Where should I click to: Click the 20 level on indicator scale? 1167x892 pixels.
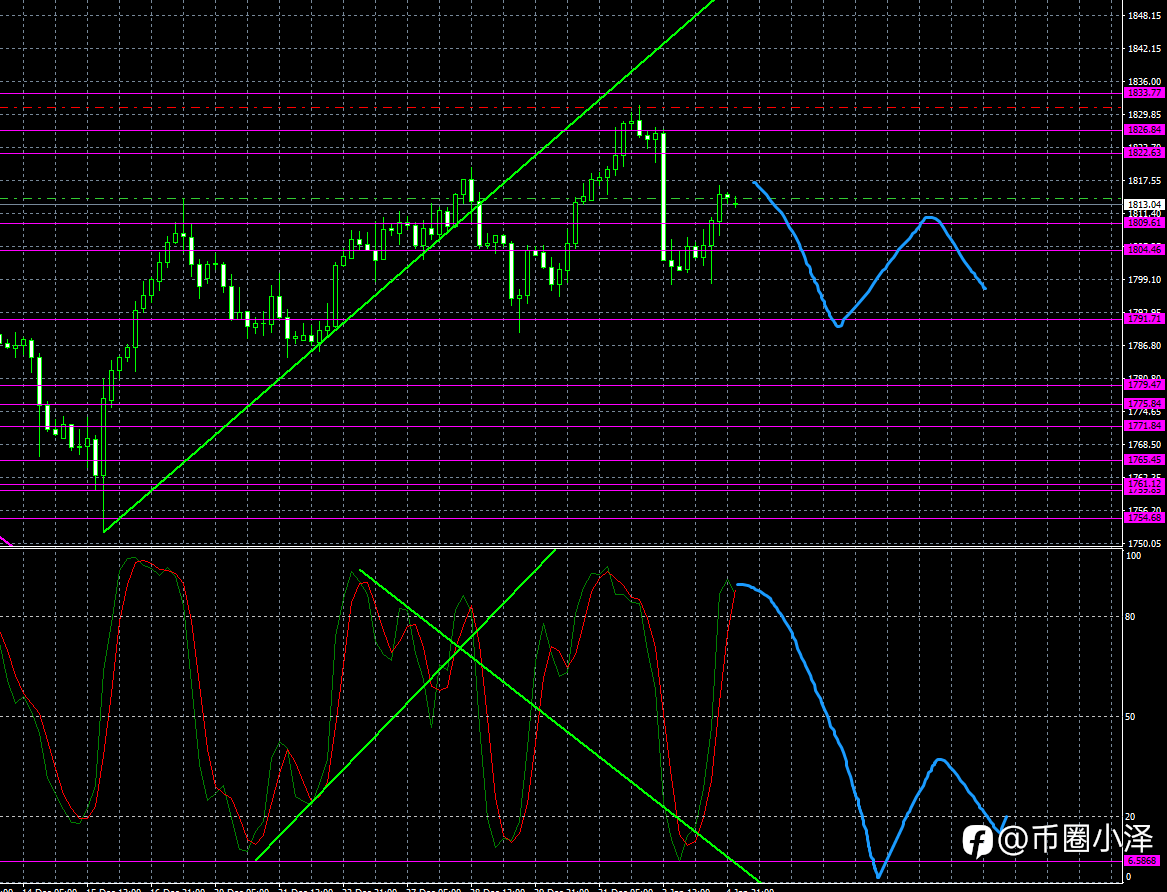pos(1131,817)
